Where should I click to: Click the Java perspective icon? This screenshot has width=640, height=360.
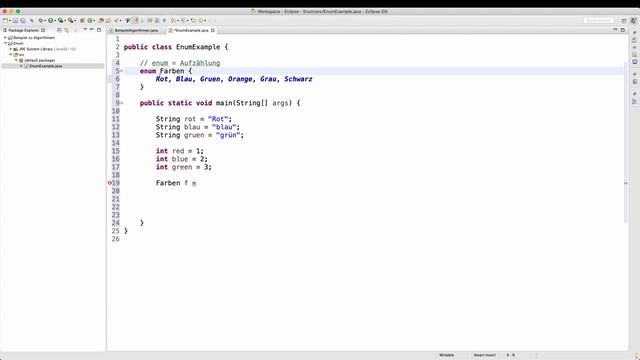click(x=633, y=20)
